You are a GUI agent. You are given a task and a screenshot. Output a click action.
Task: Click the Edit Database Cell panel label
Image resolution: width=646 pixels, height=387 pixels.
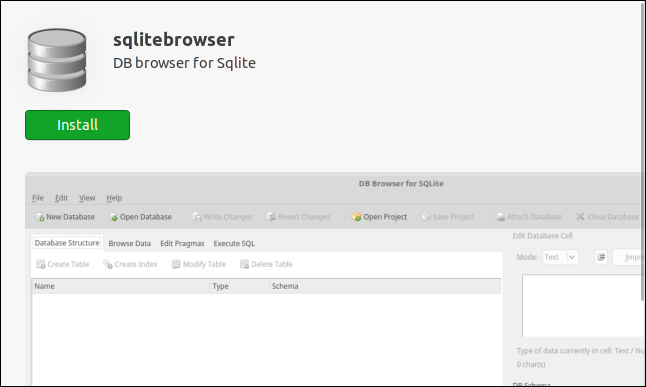coord(542,236)
